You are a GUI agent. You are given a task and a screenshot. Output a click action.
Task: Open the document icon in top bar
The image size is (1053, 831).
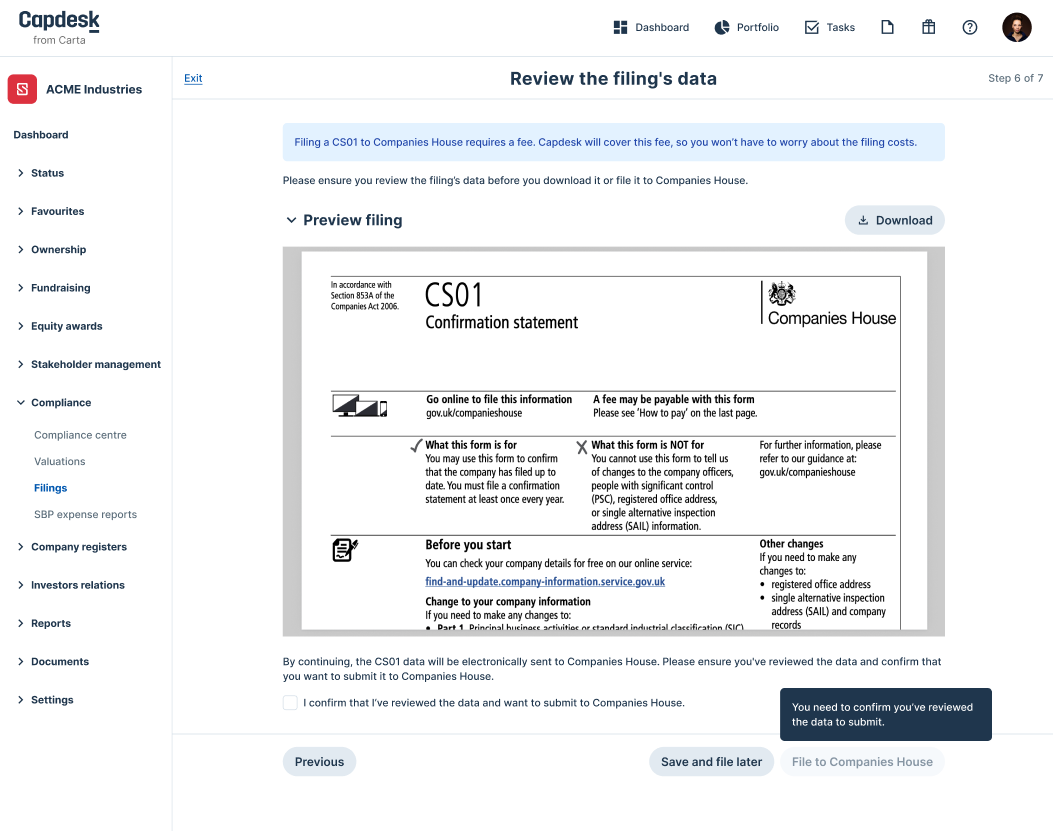[x=887, y=27]
